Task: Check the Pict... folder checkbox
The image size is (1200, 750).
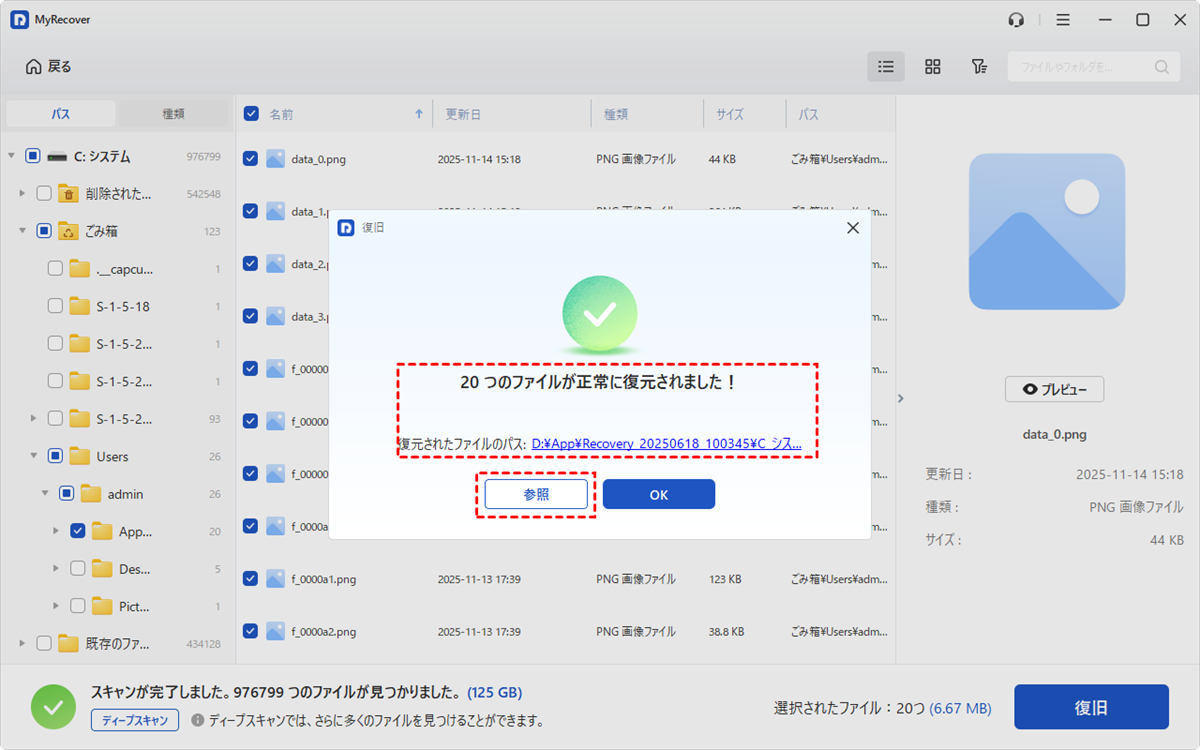Action: pos(78,606)
